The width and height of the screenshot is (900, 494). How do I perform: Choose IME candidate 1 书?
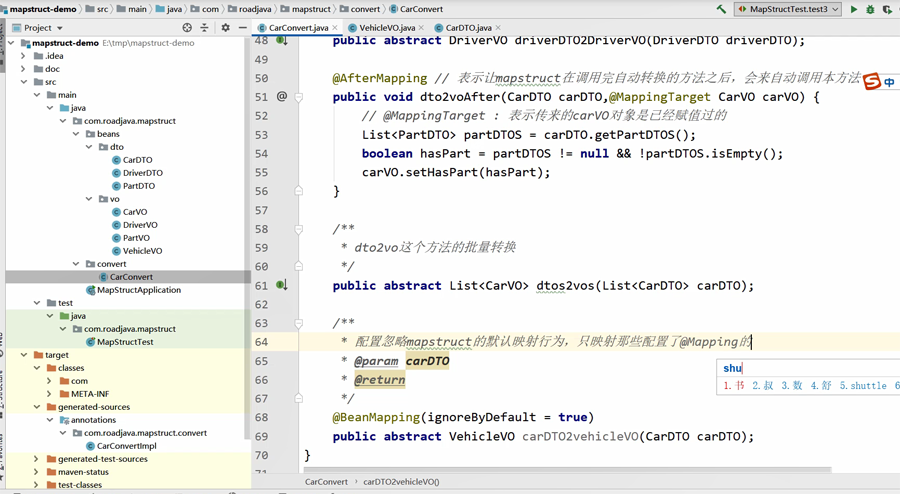point(734,386)
